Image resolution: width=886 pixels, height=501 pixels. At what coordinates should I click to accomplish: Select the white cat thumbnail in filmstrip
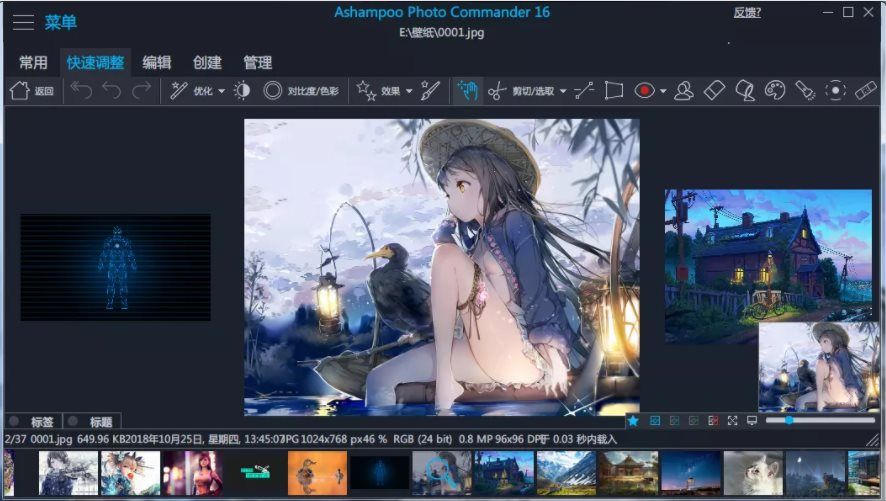pos(753,473)
